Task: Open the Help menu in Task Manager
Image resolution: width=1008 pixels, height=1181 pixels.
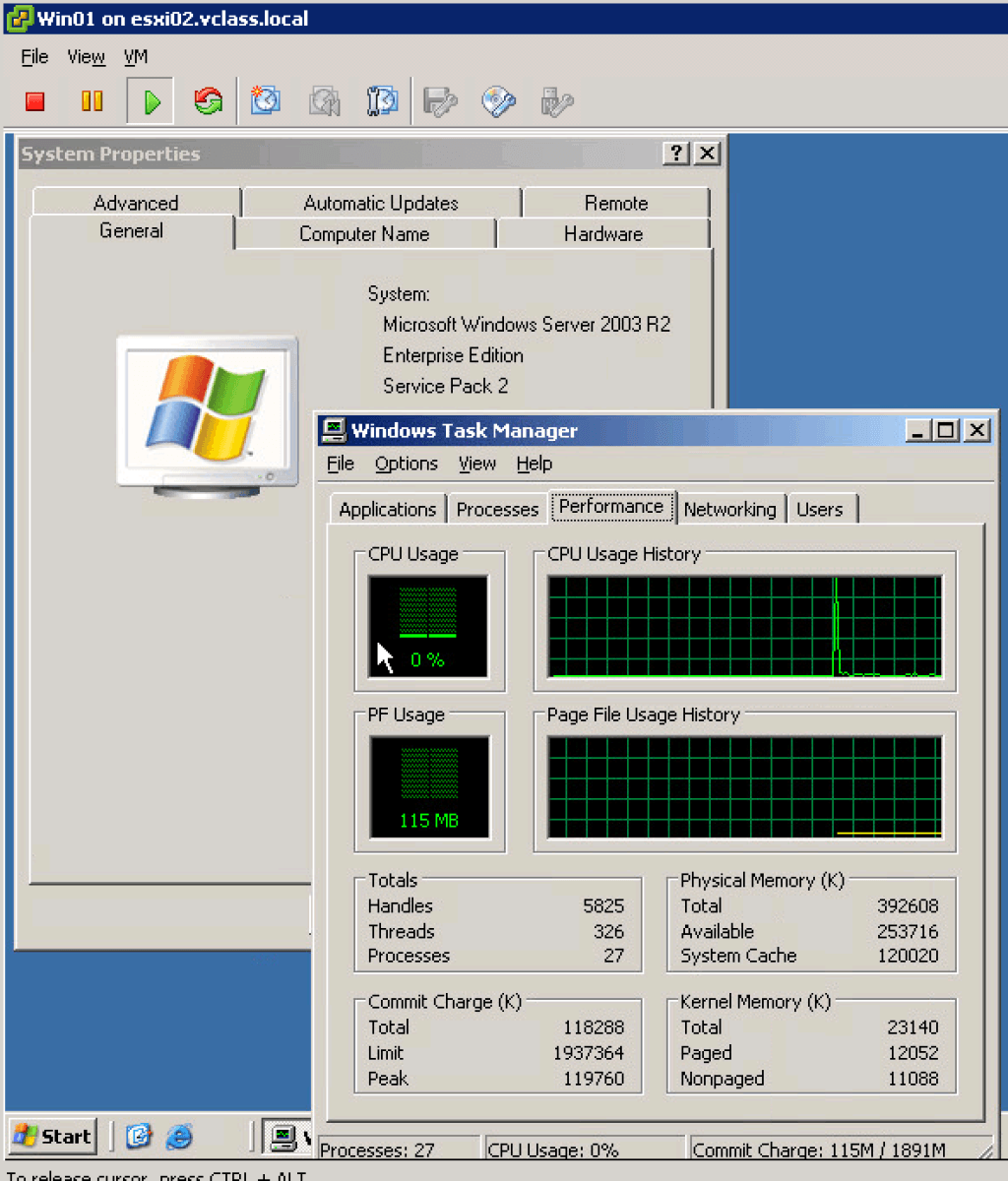Action: pyautogui.click(x=534, y=464)
